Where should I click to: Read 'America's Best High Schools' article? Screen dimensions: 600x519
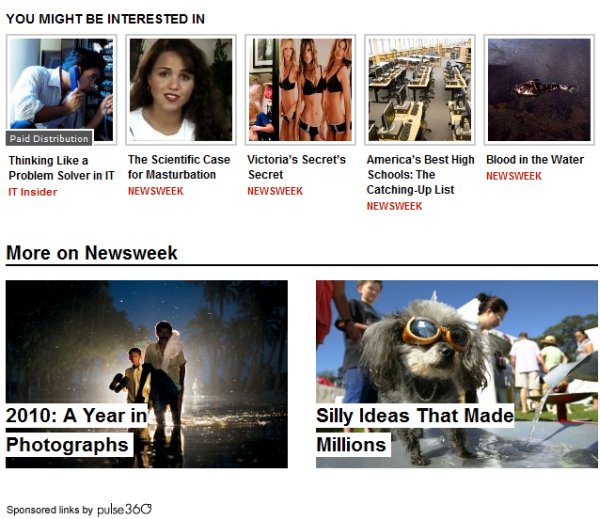click(x=421, y=175)
